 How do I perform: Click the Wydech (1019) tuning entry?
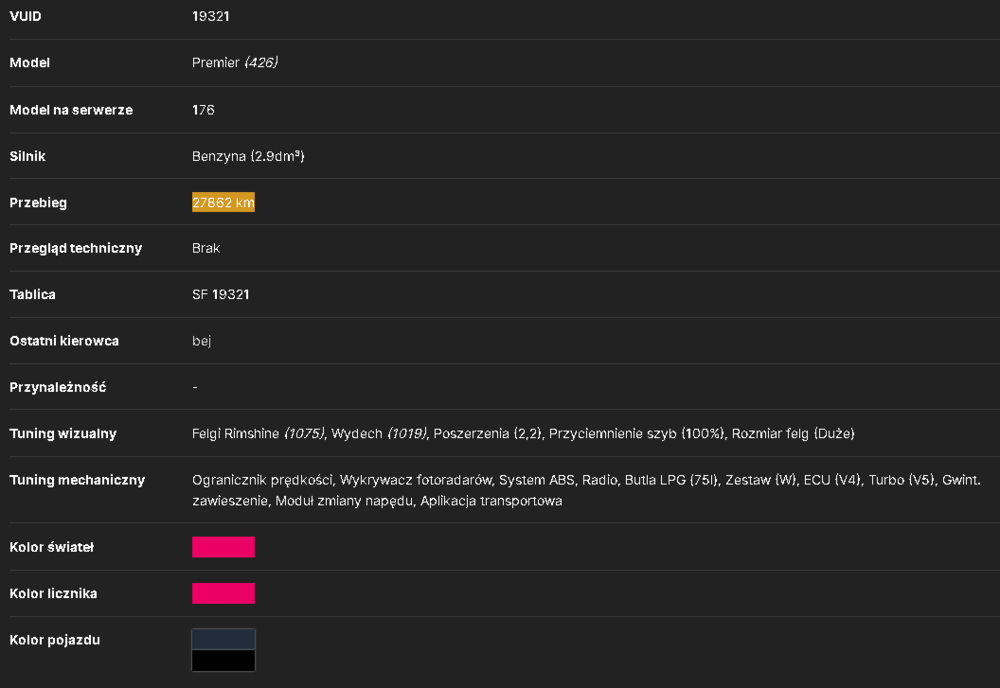pyautogui.click(x=379, y=434)
